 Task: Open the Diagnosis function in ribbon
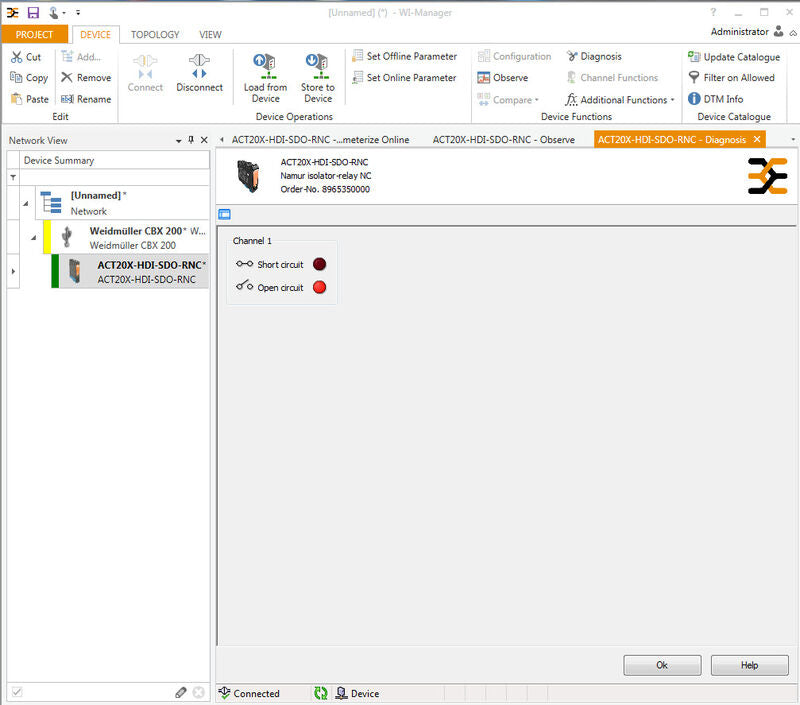tap(594, 56)
